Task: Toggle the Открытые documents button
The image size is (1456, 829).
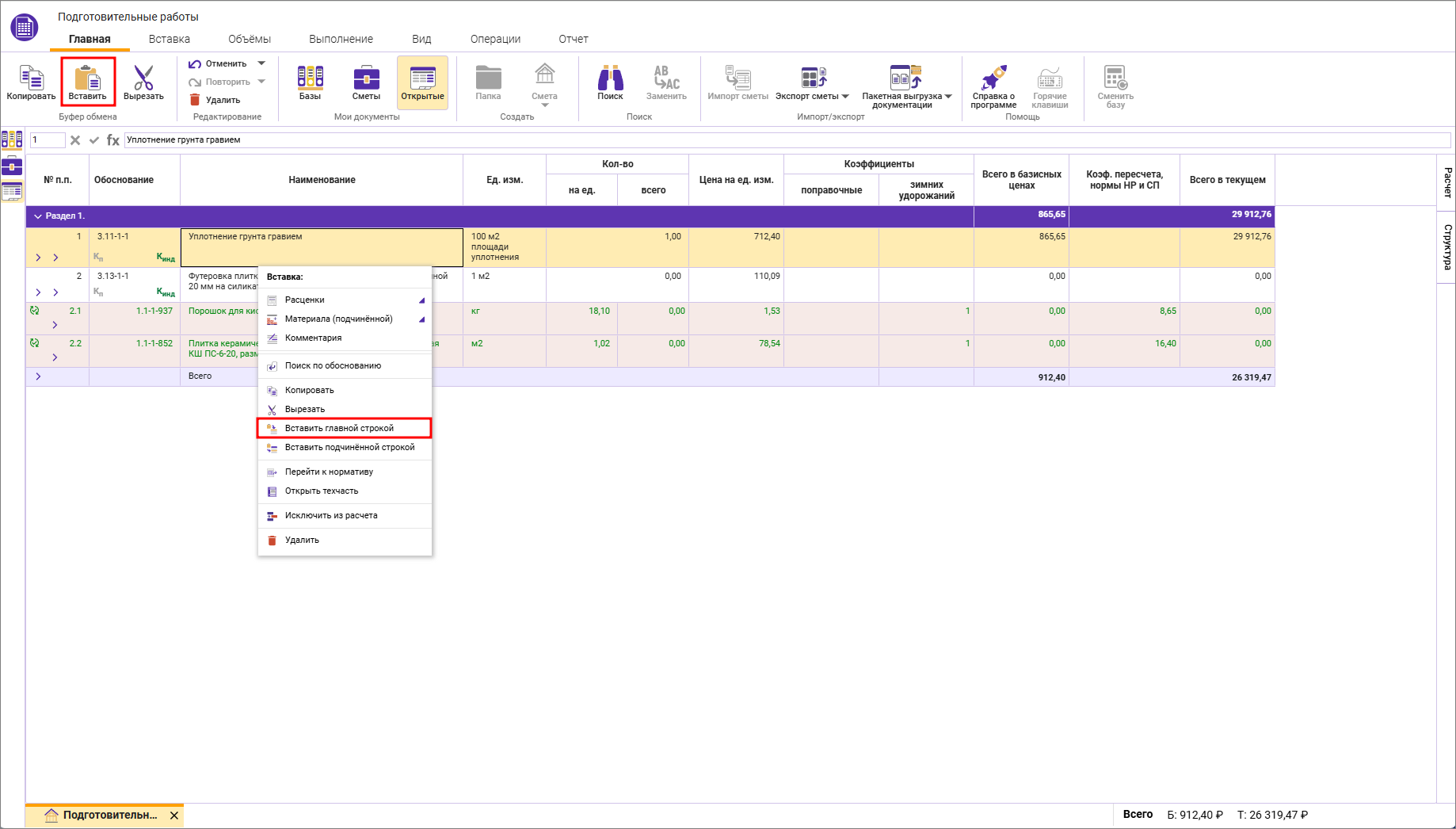Action: (422, 82)
